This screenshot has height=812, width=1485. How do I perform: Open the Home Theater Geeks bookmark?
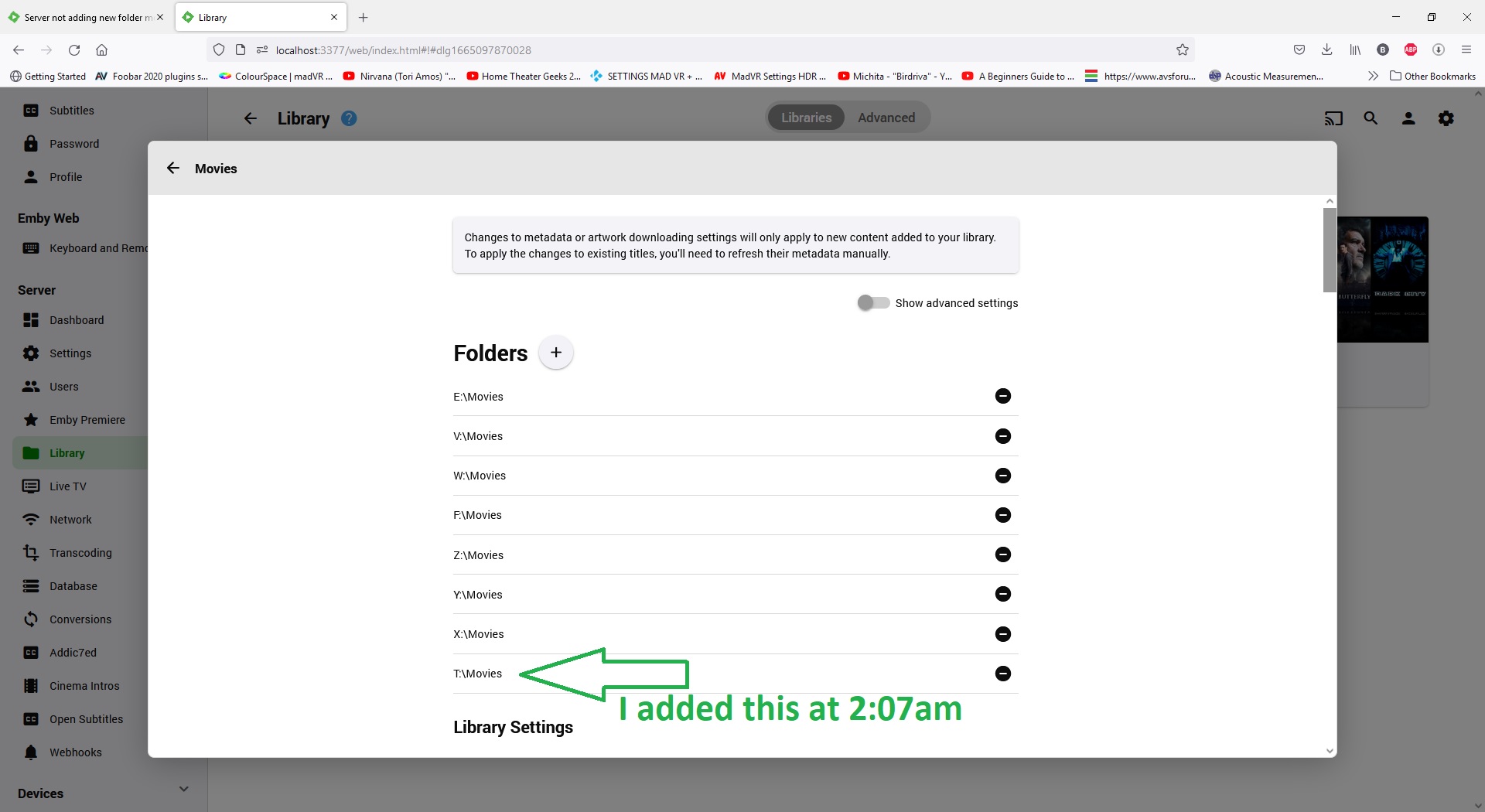524,76
